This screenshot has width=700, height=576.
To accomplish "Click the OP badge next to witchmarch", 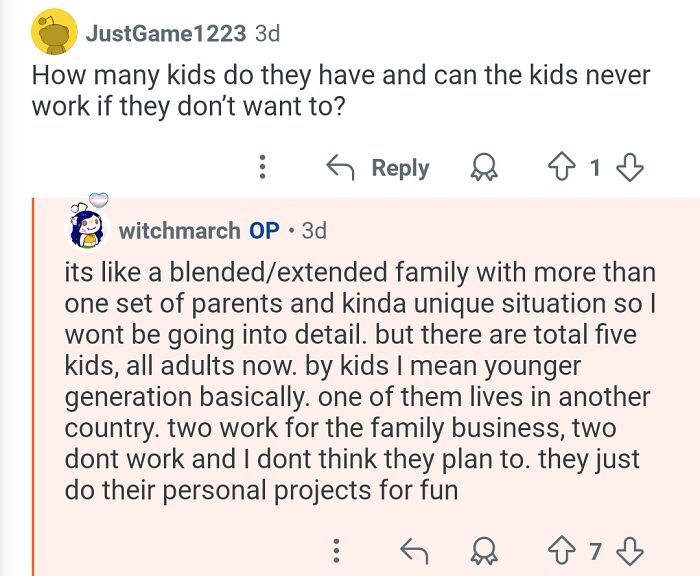I will coord(264,230).
